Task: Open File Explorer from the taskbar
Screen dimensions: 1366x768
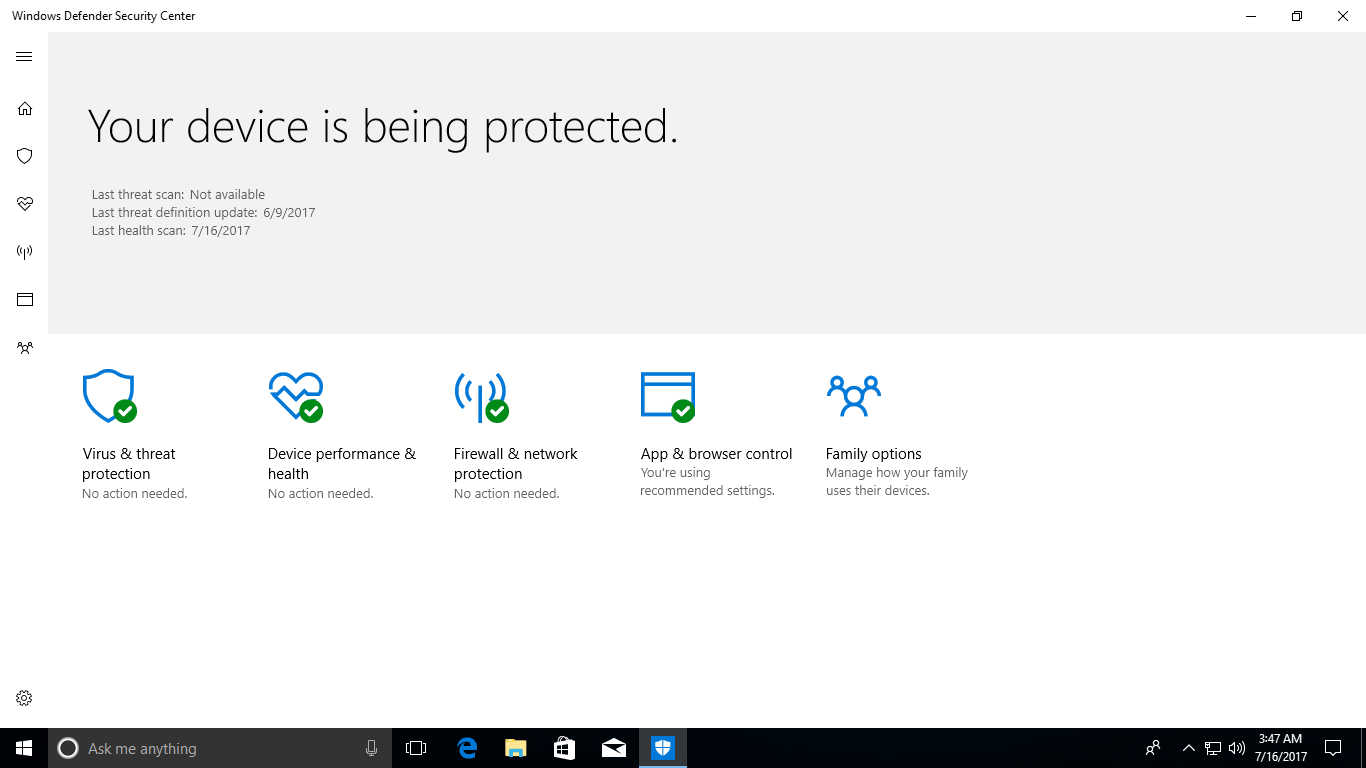Action: point(515,748)
